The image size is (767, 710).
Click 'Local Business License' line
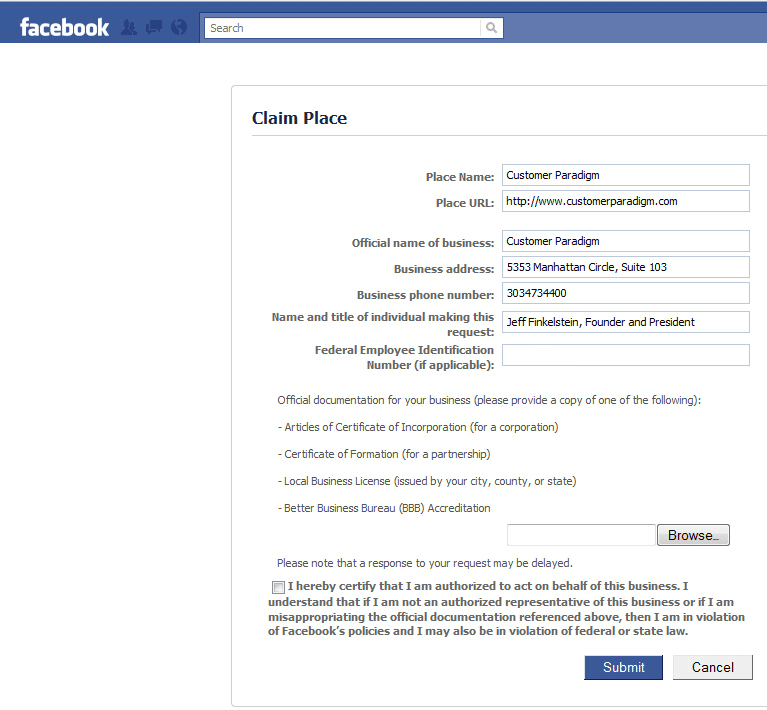click(427, 481)
